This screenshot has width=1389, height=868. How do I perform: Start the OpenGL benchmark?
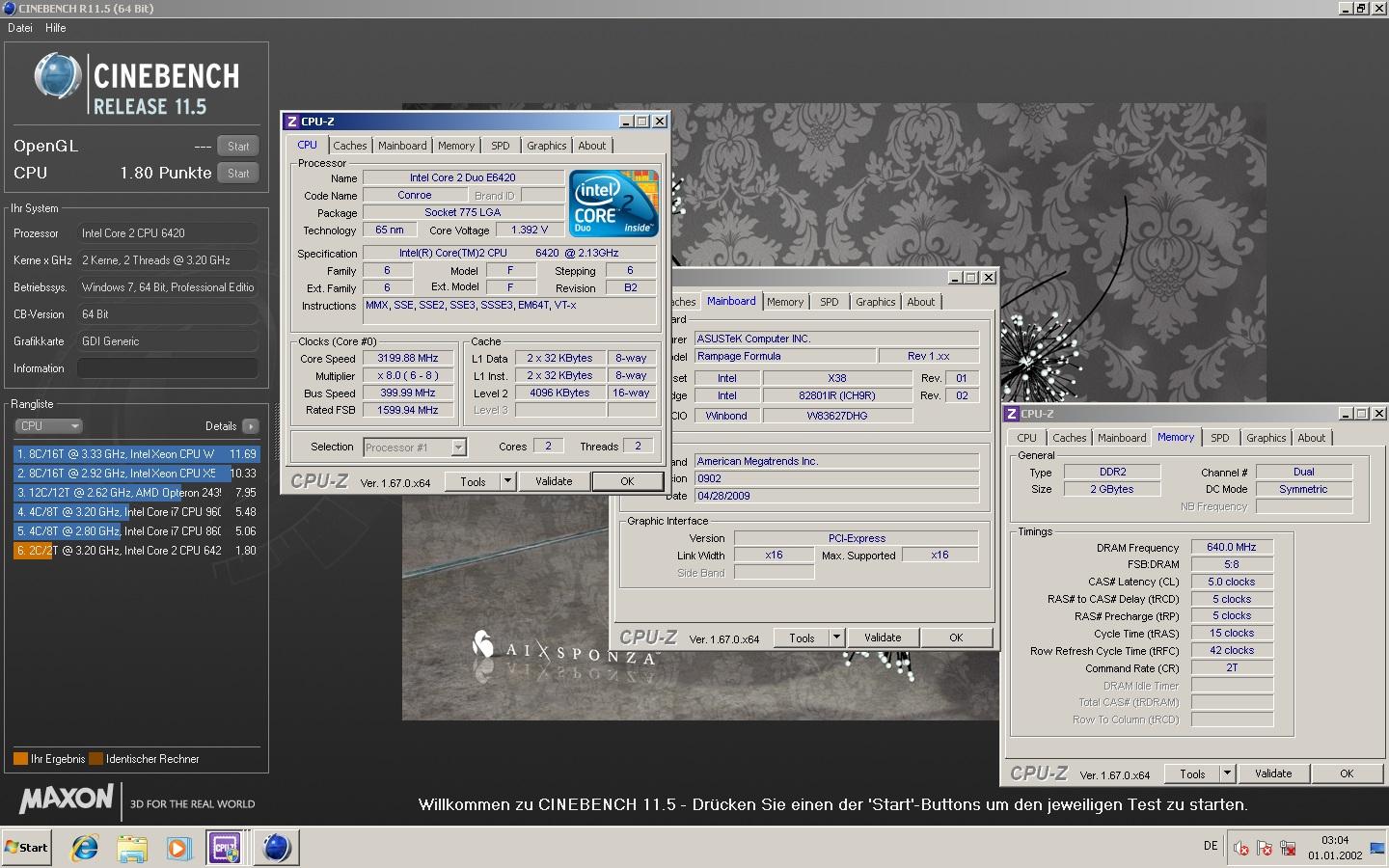click(x=238, y=147)
